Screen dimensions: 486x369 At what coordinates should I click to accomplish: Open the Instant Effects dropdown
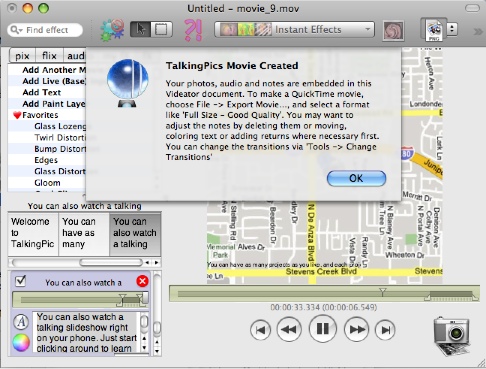294,29
